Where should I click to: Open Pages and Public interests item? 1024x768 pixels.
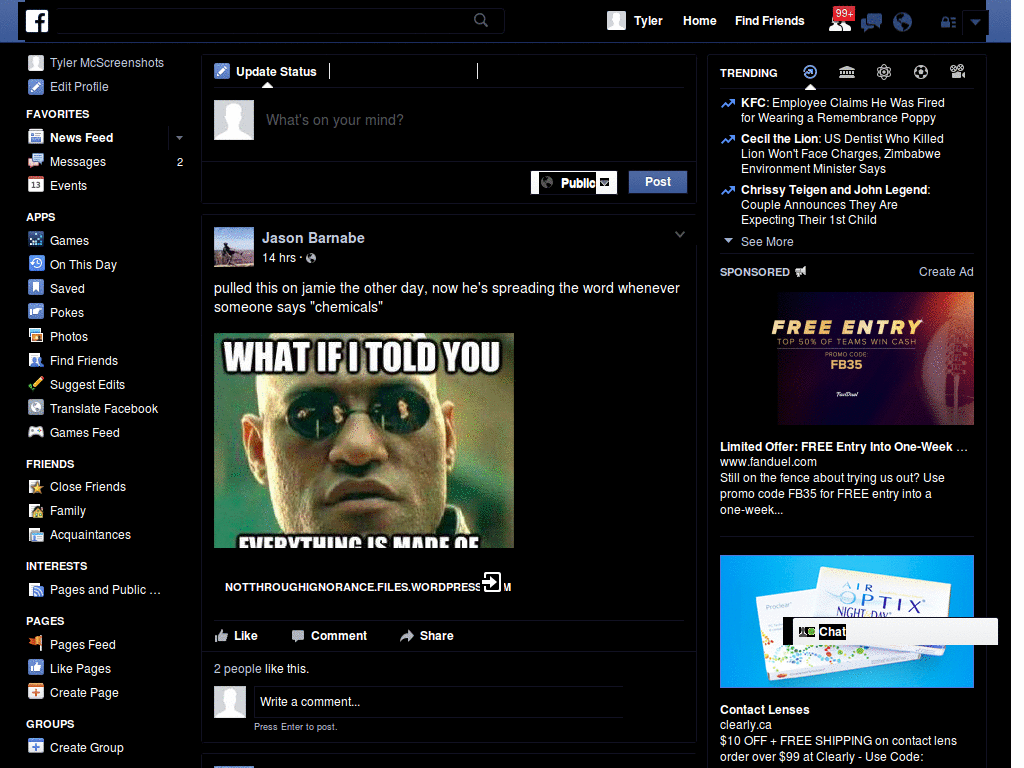(105, 590)
